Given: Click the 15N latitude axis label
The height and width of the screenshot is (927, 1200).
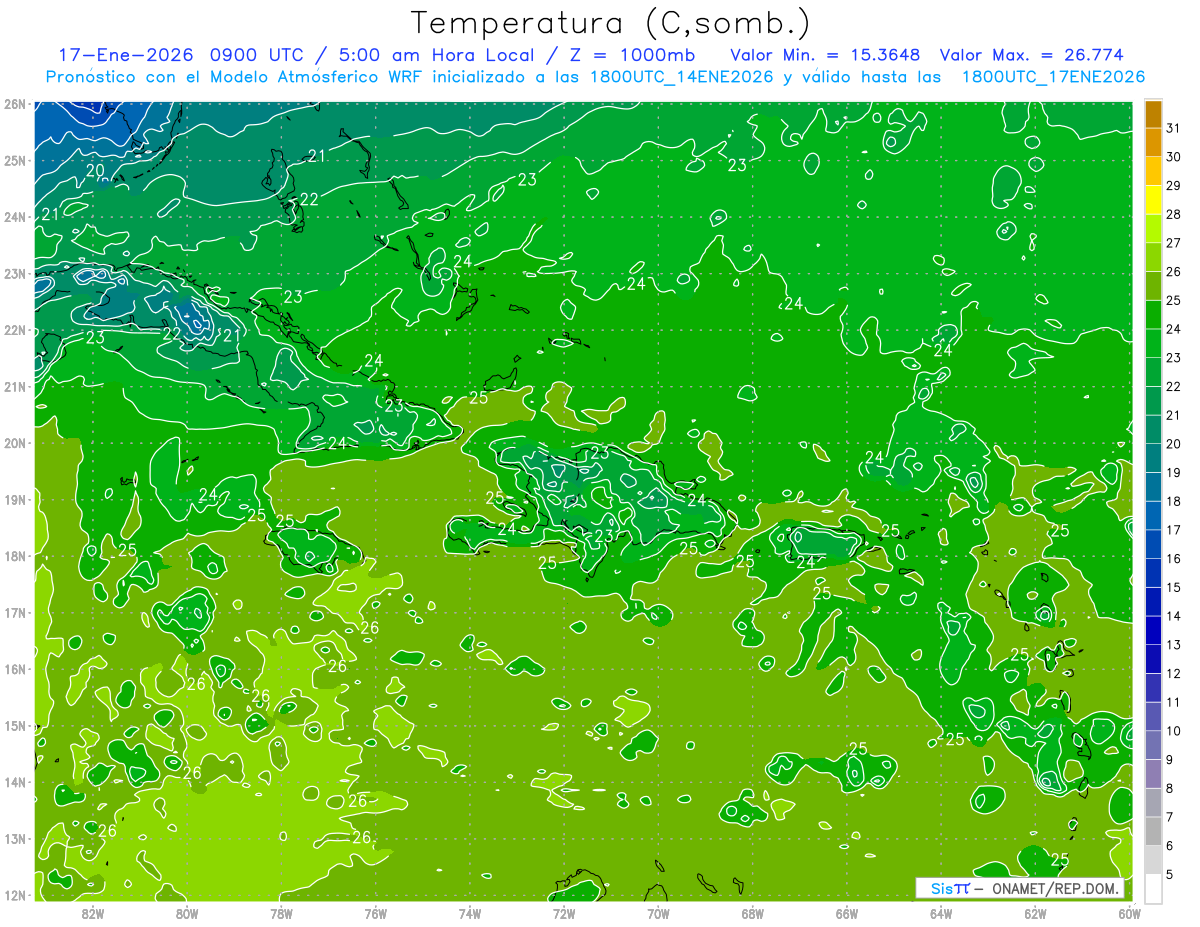Looking at the screenshot, I should (14, 726).
